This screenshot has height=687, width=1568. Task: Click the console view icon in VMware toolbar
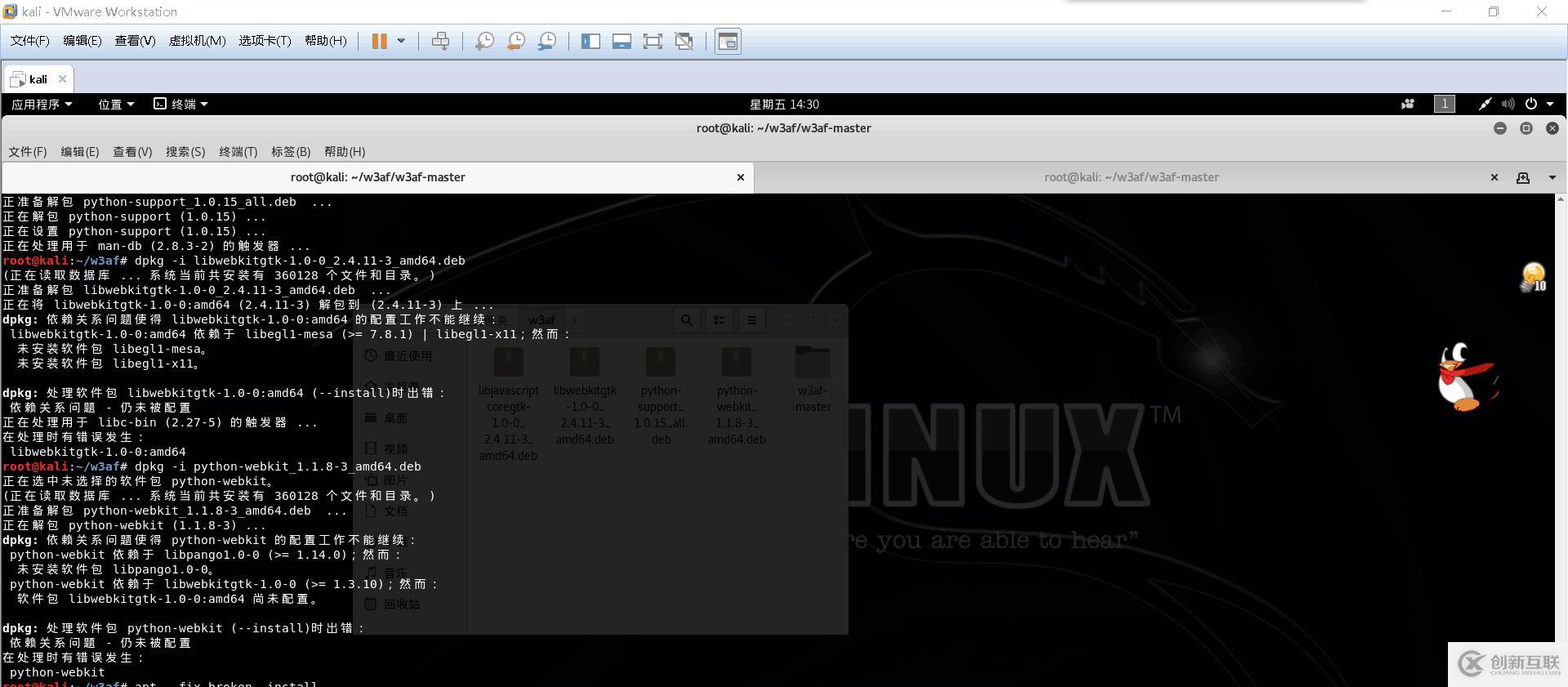(x=728, y=41)
